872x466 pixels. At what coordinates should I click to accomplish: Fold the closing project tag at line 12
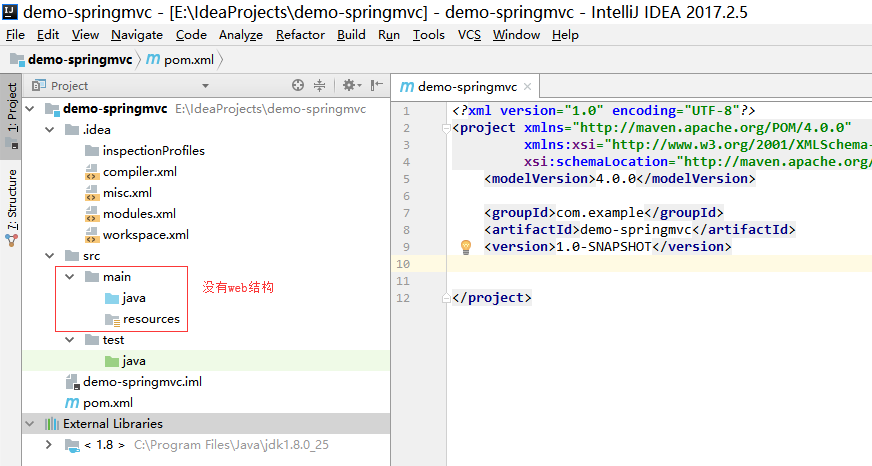(x=446, y=299)
